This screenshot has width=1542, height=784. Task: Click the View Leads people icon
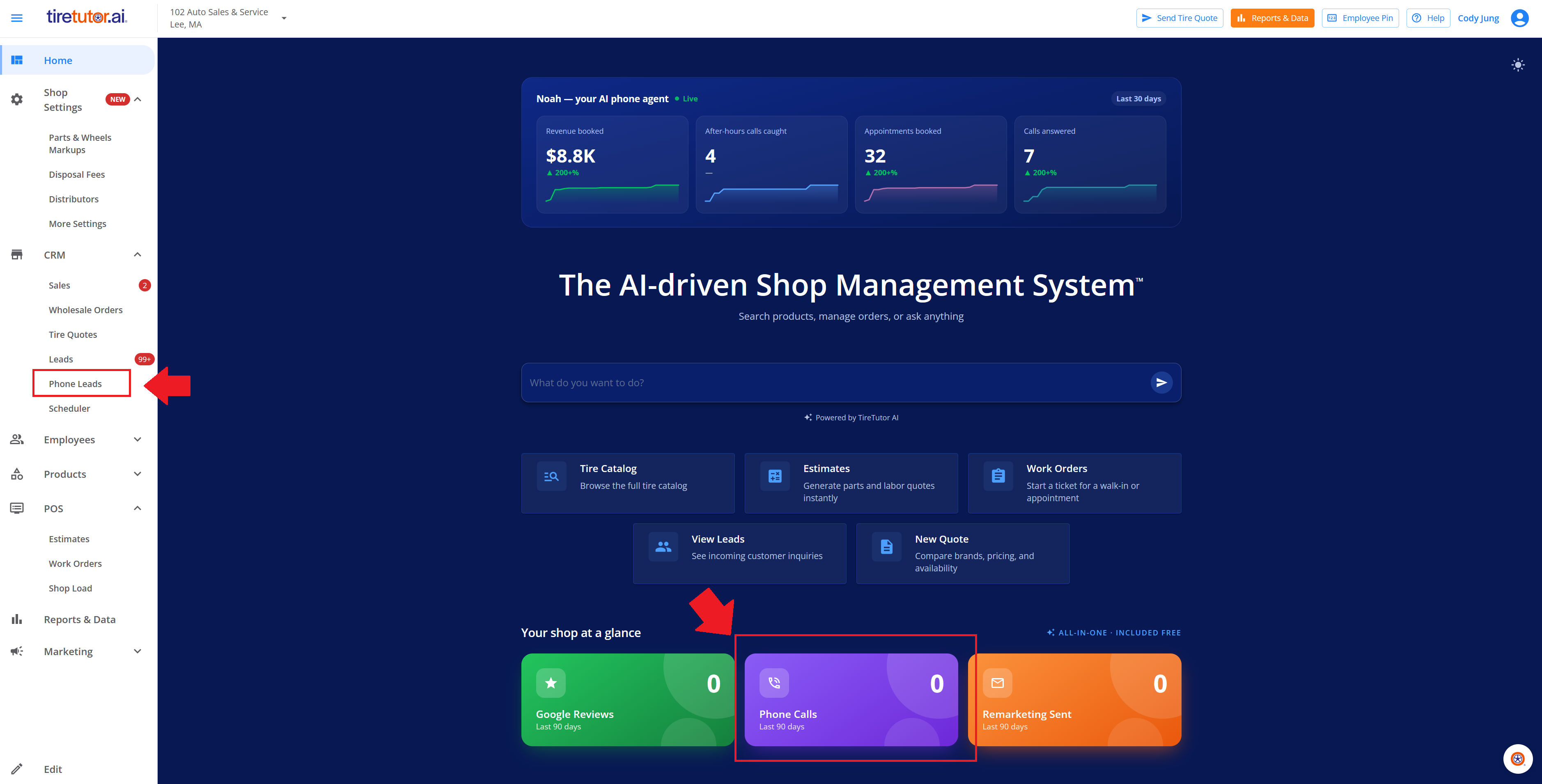coord(663,546)
